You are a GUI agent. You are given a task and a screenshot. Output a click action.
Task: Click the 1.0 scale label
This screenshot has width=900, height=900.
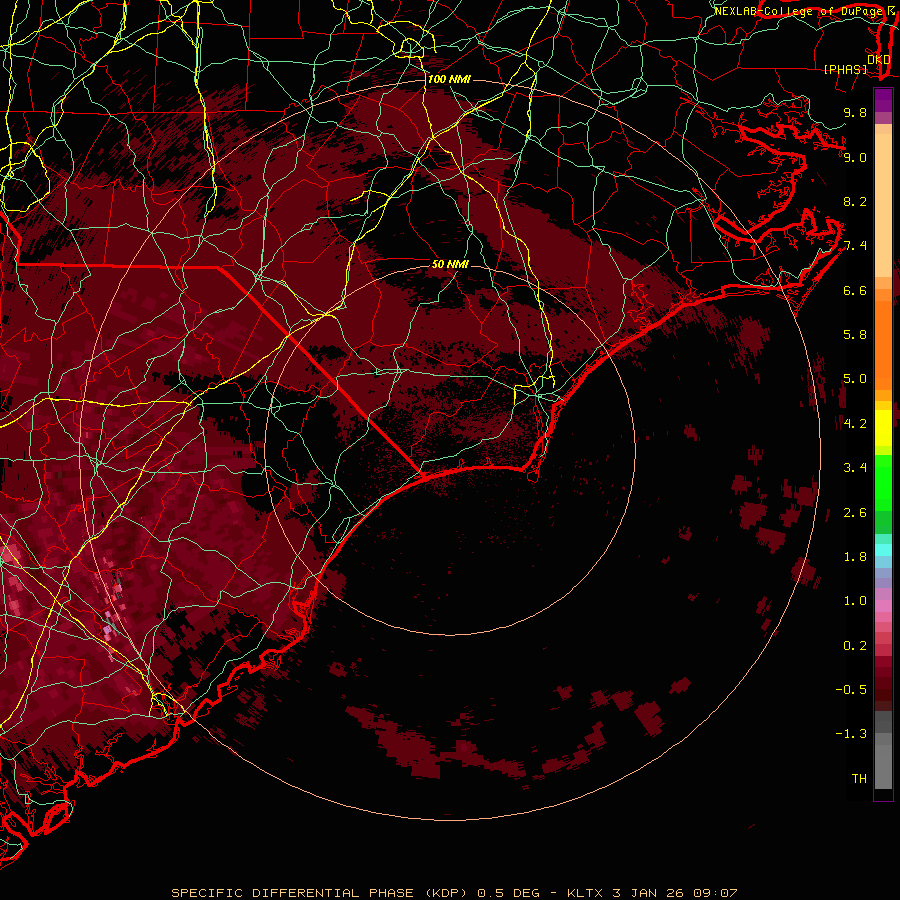pos(855,601)
